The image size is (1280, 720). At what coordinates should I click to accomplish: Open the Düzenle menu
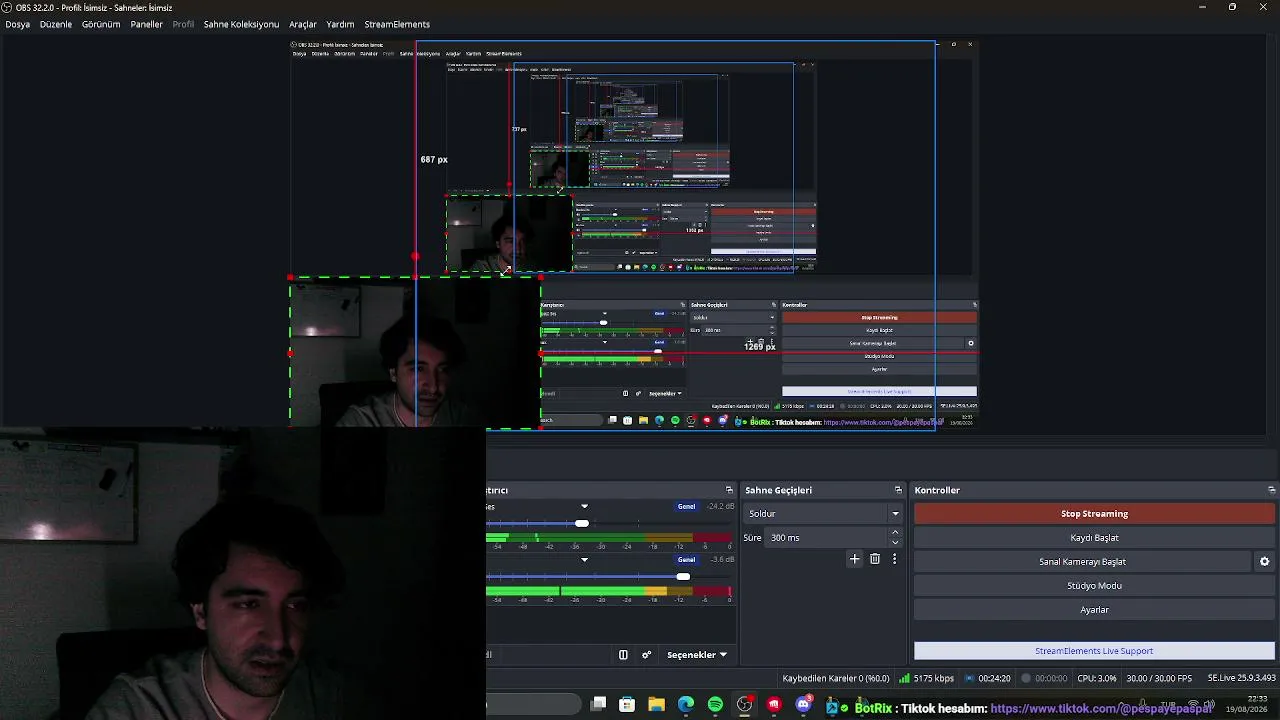(x=56, y=24)
